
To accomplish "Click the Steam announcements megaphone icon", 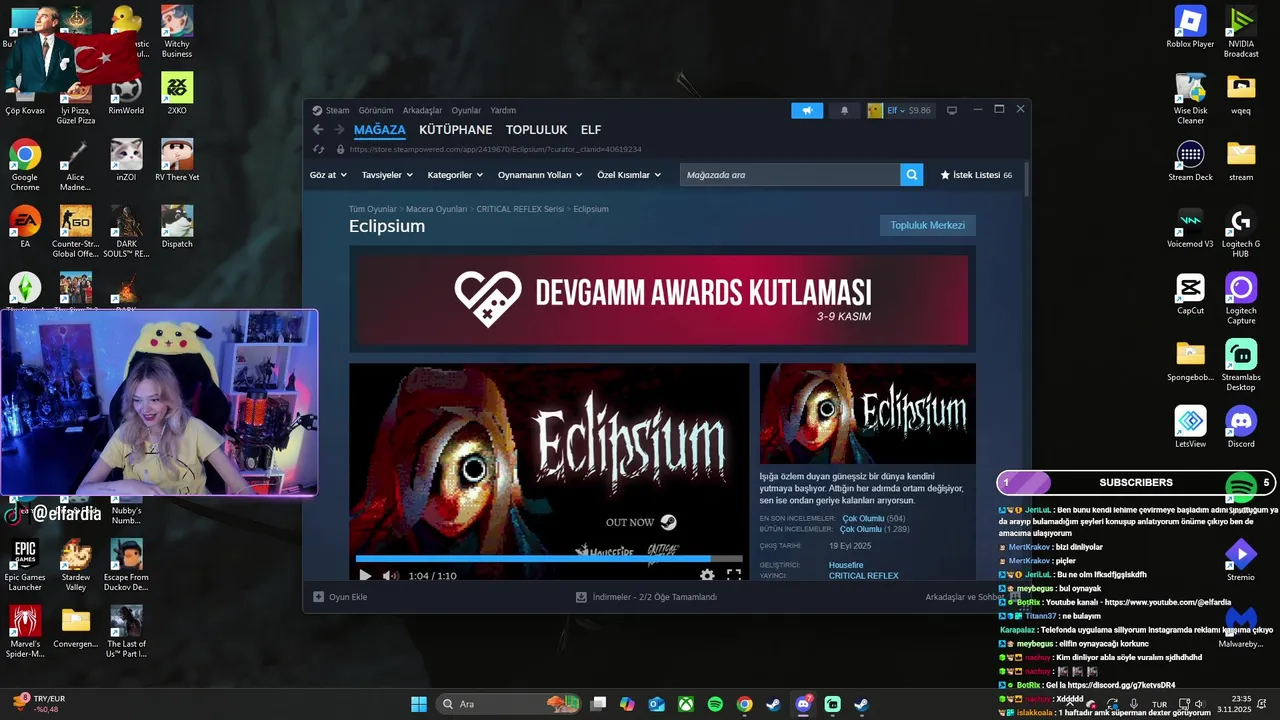I will (807, 110).
